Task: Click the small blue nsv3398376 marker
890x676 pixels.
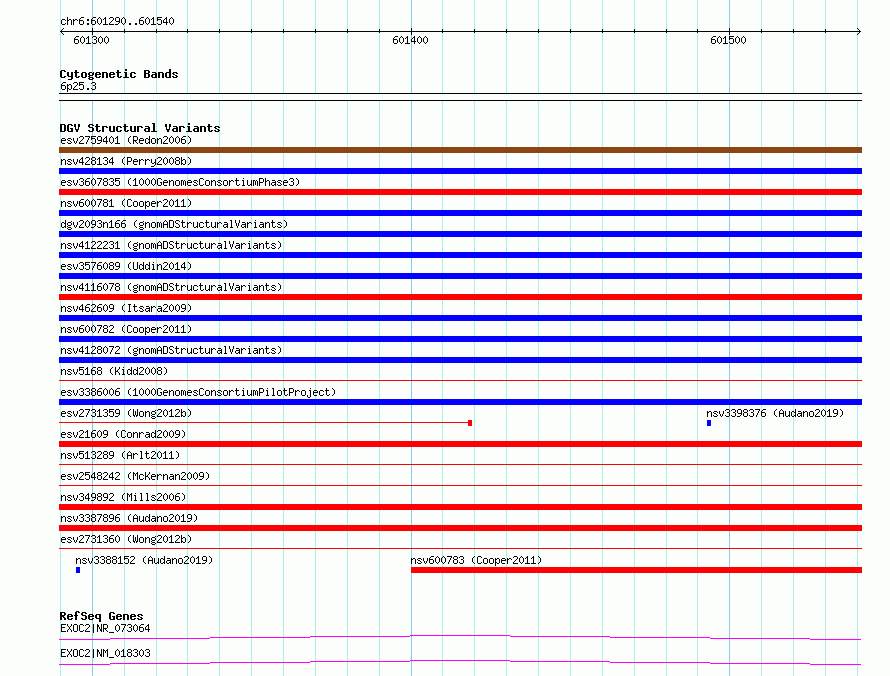Action: click(709, 423)
